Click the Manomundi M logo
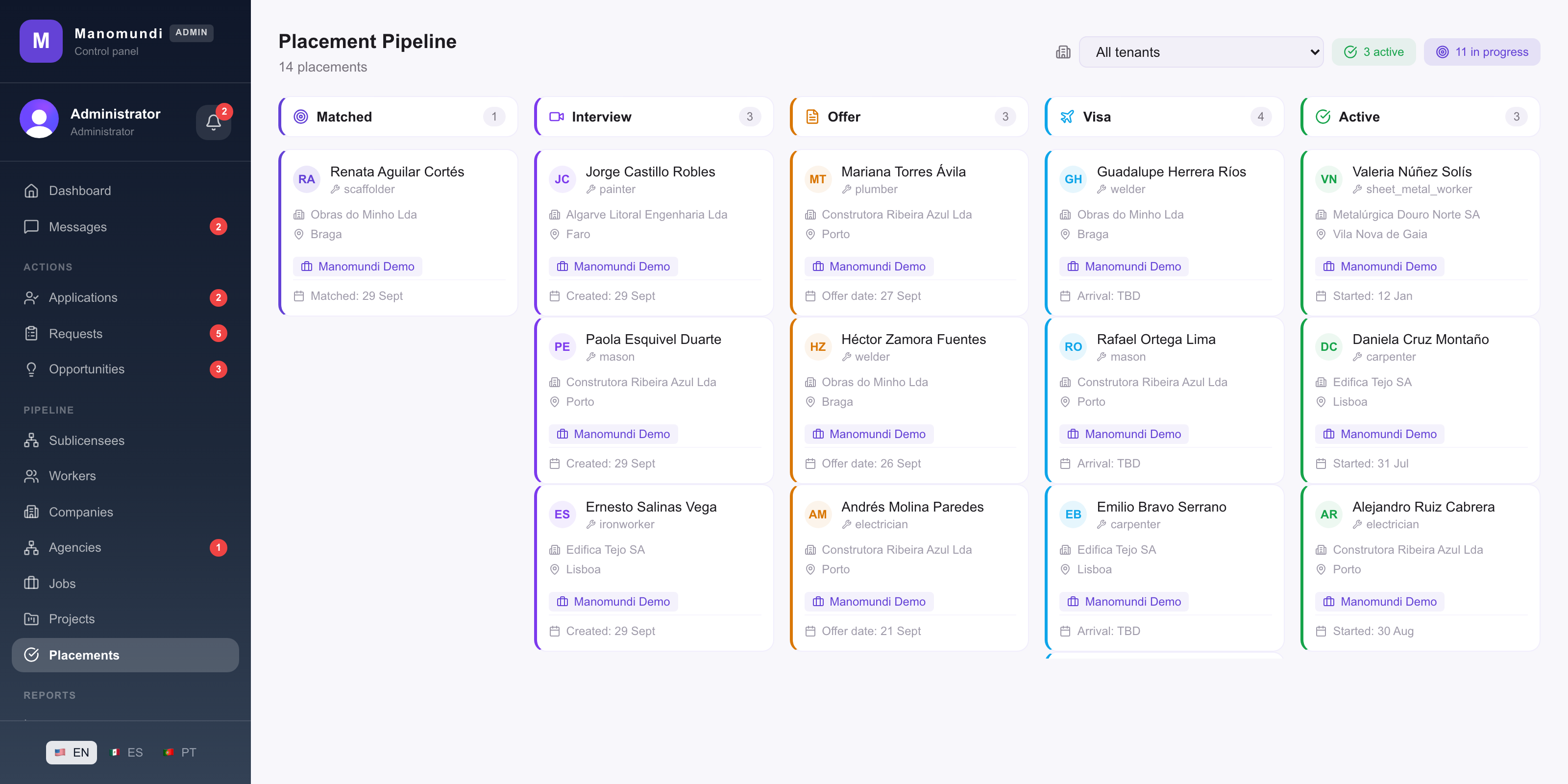Image resolution: width=1568 pixels, height=784 pixels. 41,41
